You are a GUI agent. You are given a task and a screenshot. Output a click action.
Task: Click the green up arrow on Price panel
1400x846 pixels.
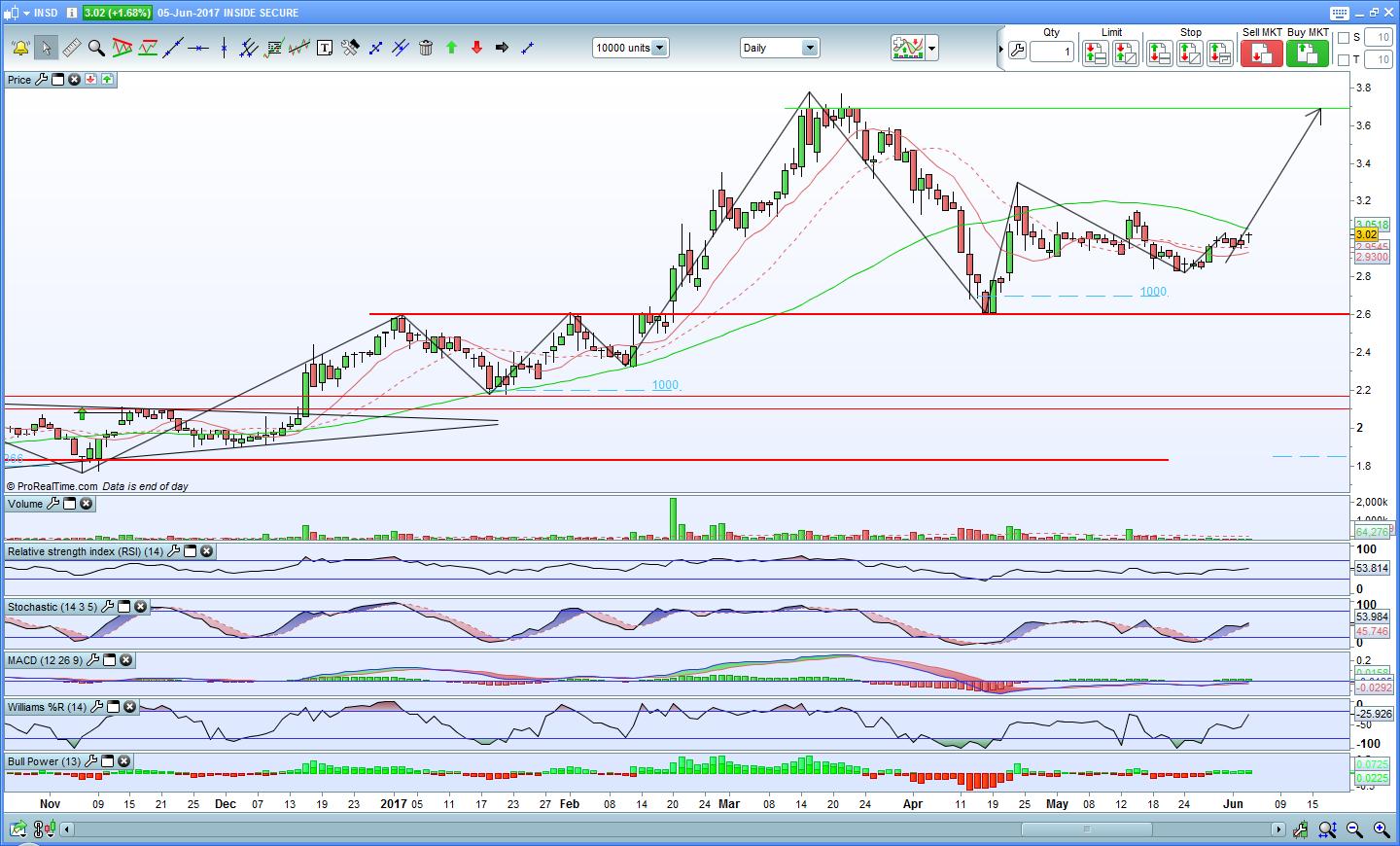point(106,80)
